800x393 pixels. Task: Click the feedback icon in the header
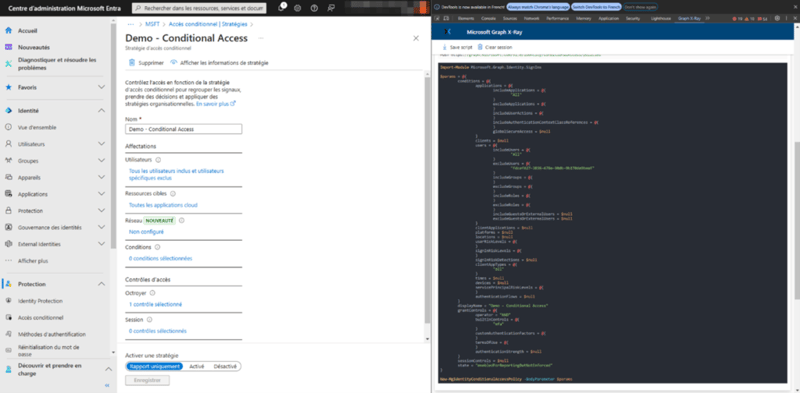click(x=331, y=8)
